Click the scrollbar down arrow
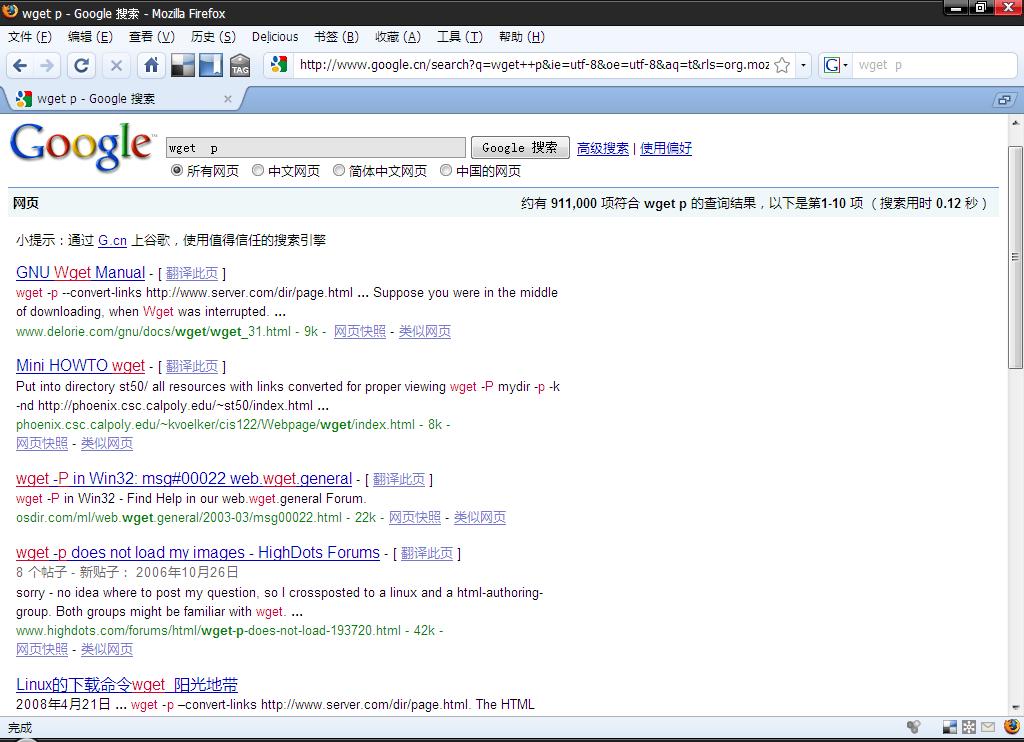Screen dimensions: 1024x742 coord(1015,707)
